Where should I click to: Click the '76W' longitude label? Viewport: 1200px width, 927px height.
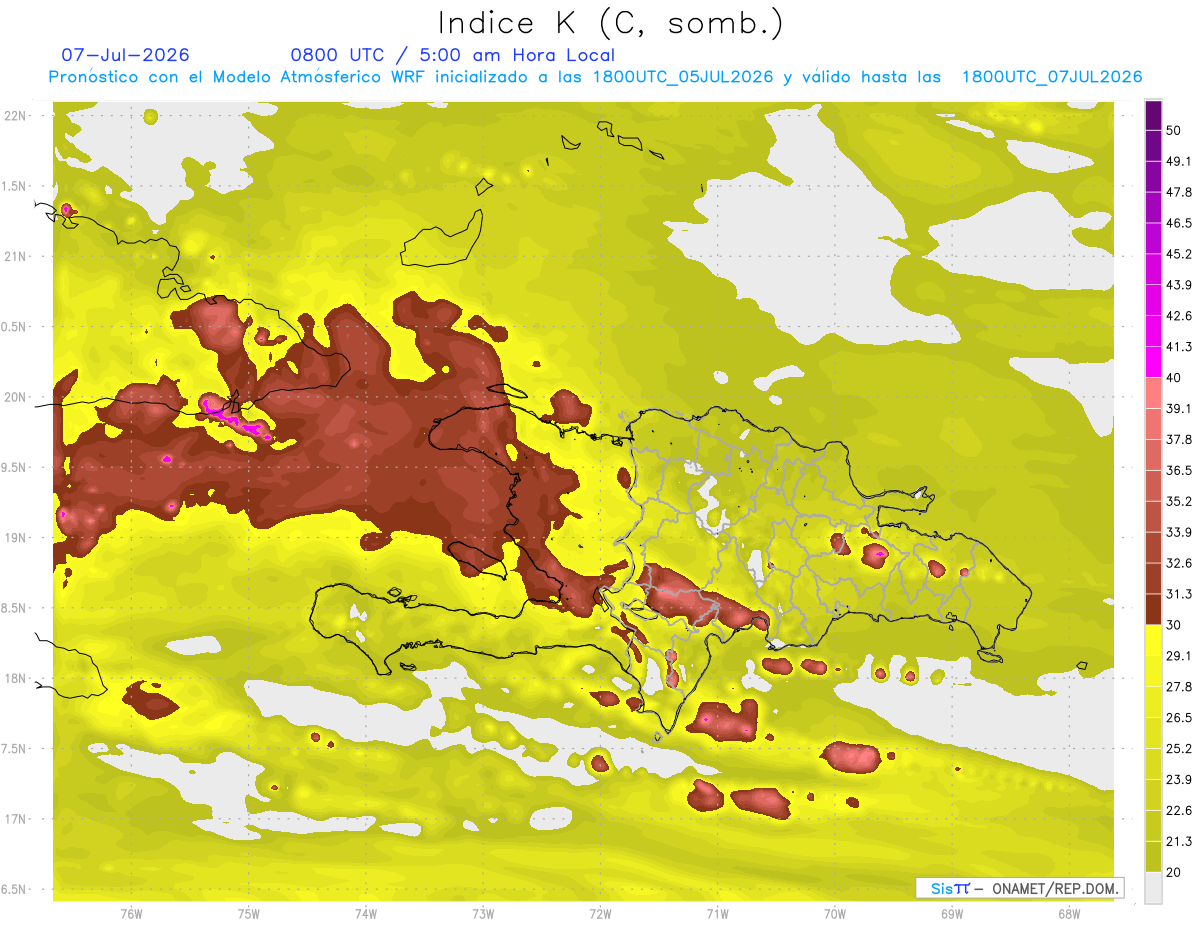[131, 913]
